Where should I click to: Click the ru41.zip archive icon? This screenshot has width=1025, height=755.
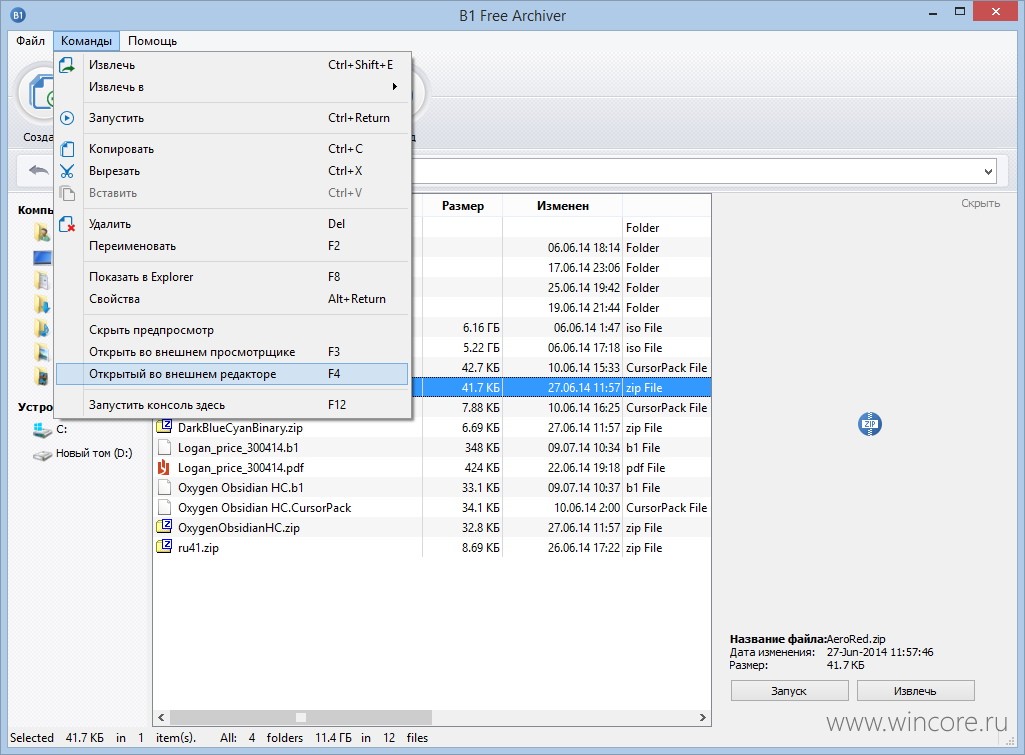(x=163, y=547)
